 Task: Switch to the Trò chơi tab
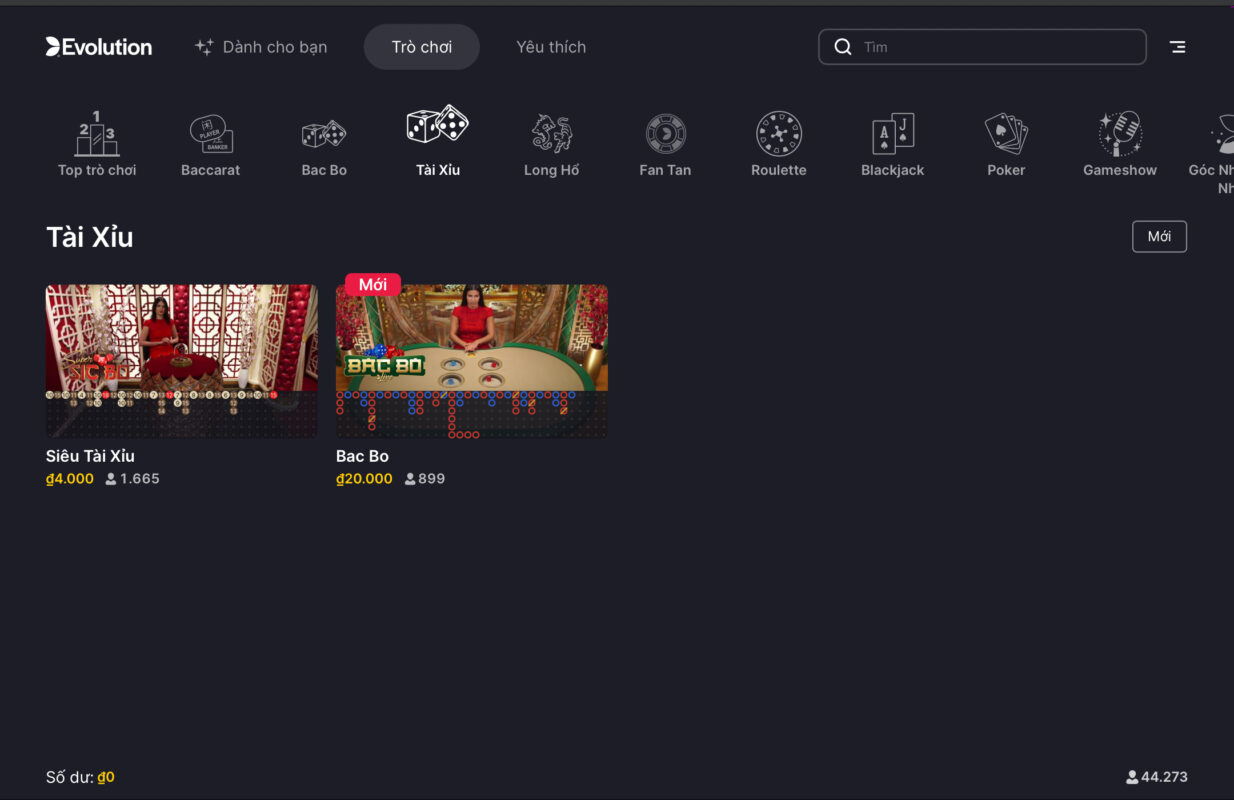coord(421,47)
